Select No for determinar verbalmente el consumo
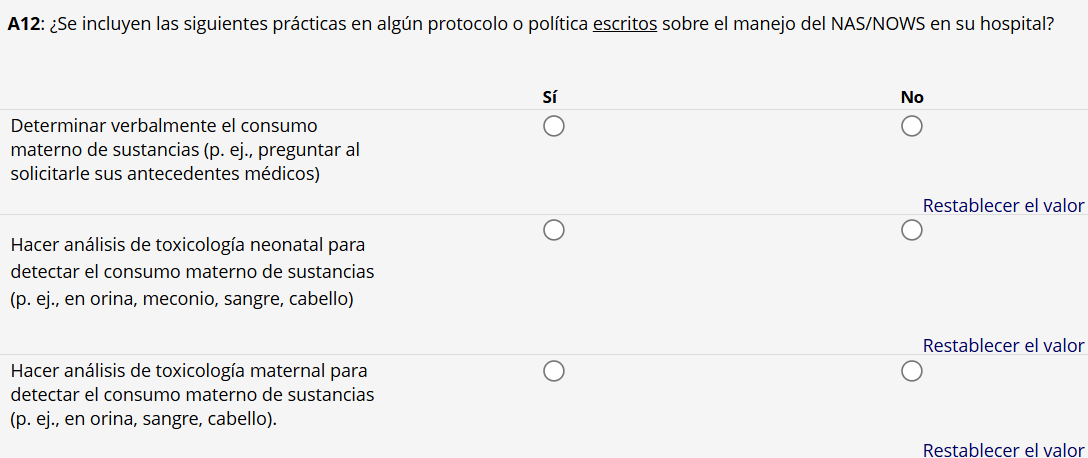This screenshot has width=1088, height=458. (x=911, y=127)
